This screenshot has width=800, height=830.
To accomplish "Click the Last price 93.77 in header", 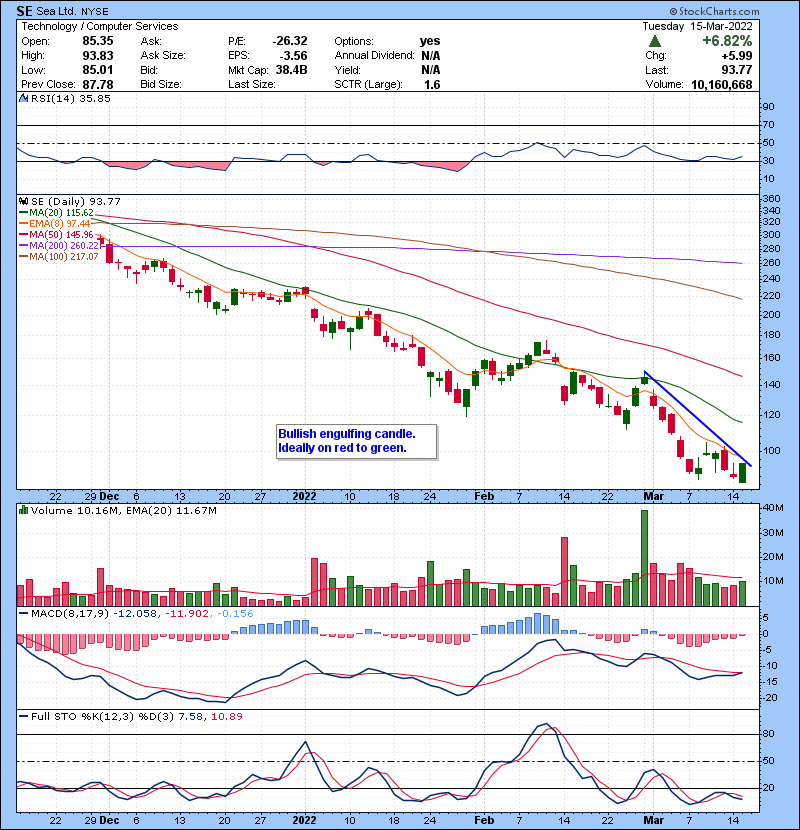I will (736, 70).
